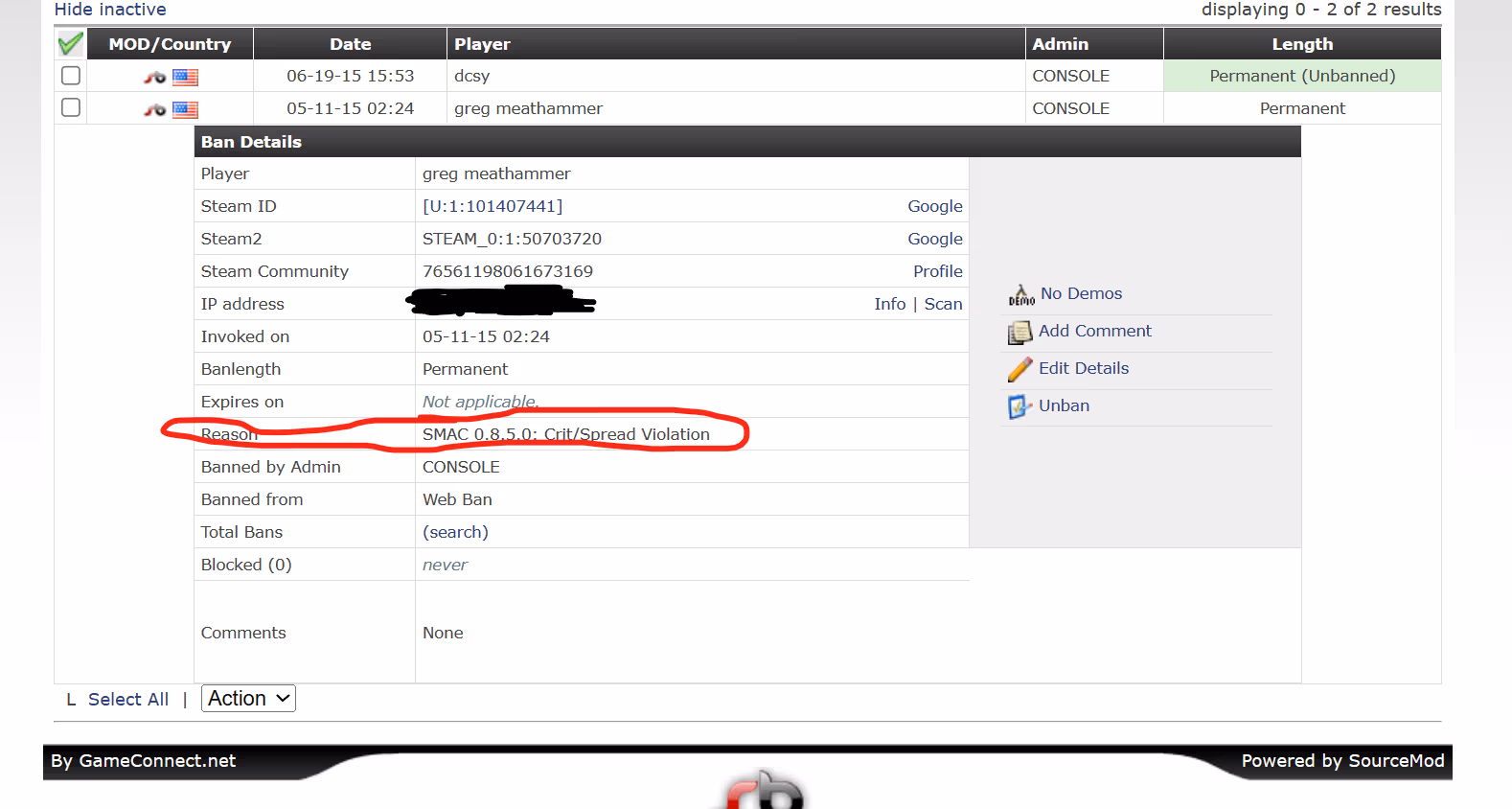The image size is (1512, 809).
Task: Click CONSOLE admin in the dcsy row
Action: 1070,76
